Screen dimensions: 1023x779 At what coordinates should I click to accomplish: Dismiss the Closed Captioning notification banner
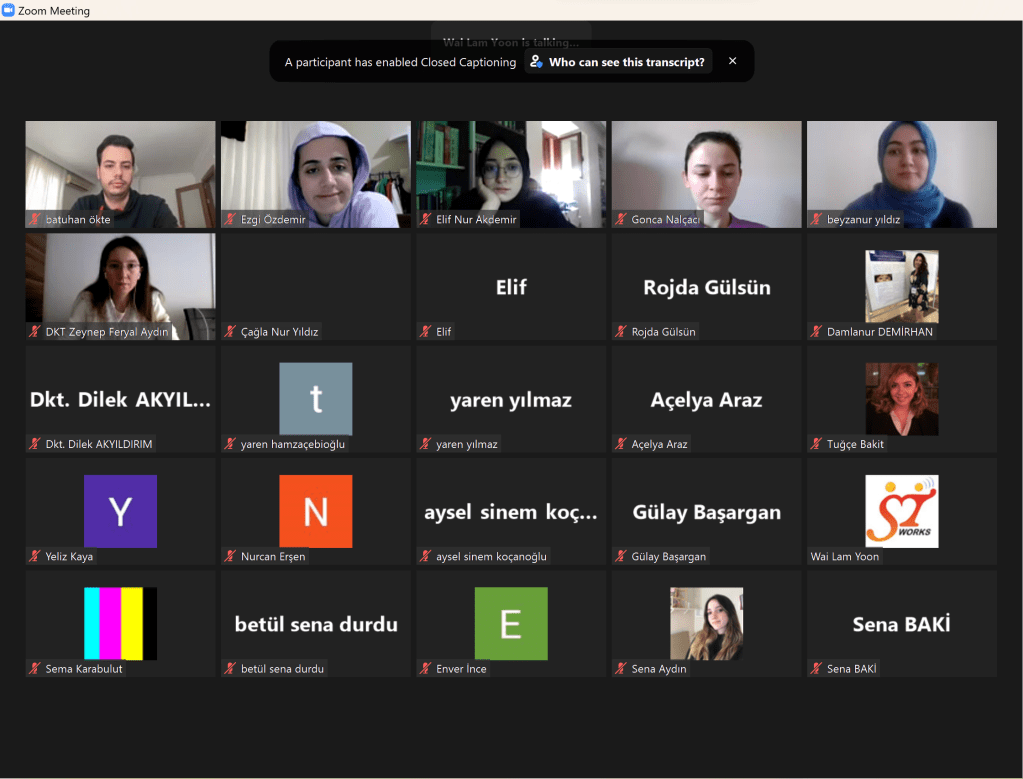pyautogui.click(x=732, y=61)
